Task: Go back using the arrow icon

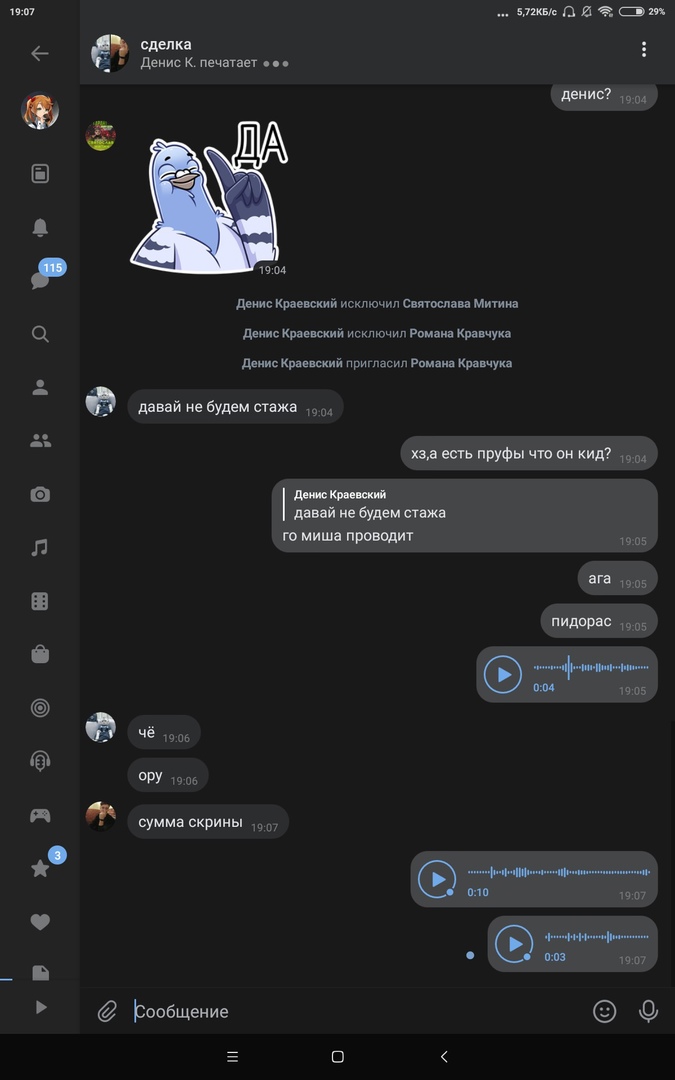Action: pyautogui.click(x=40, y=53)
